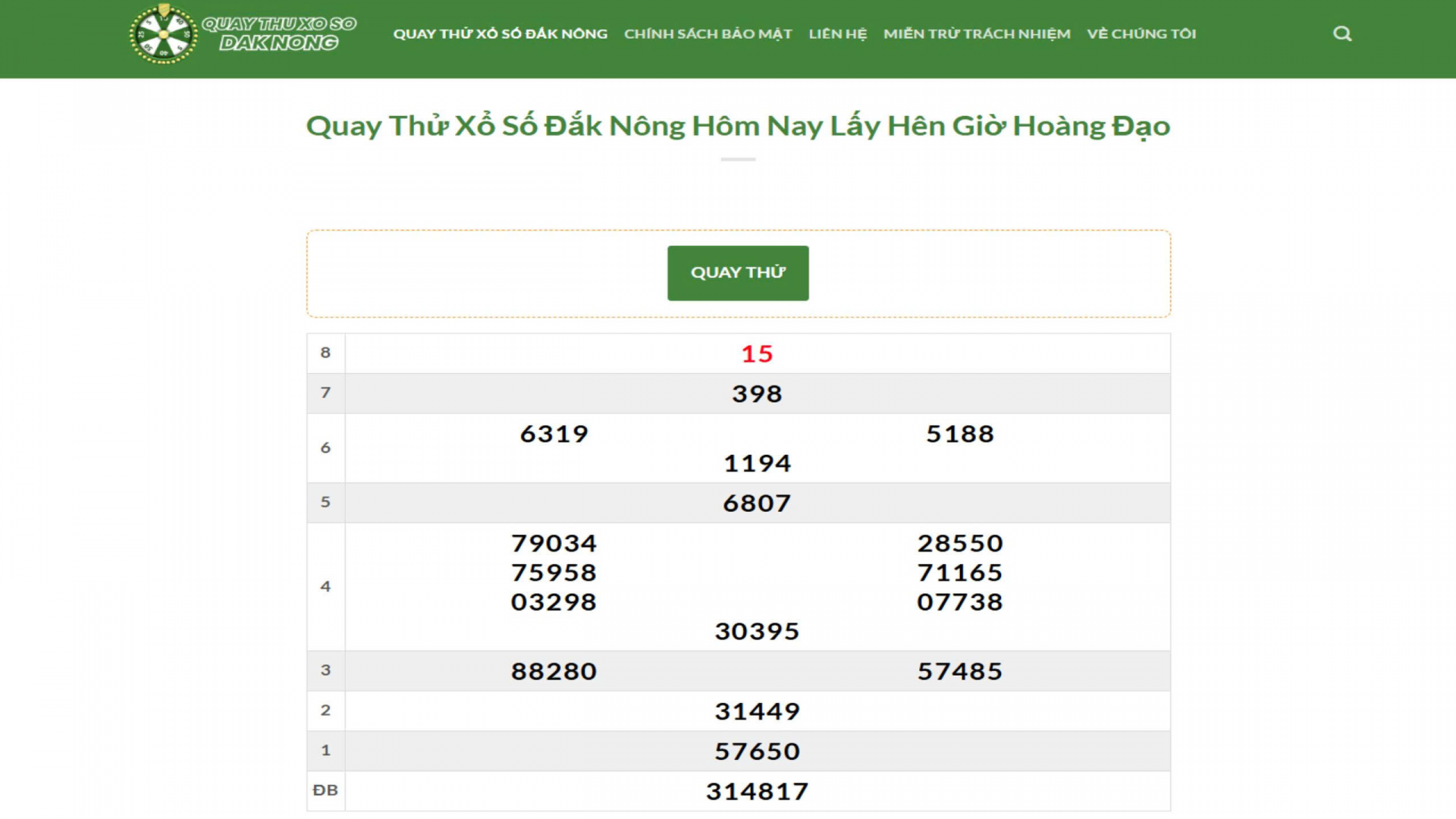Select the ĐB special prize 314817
This screenshot has width=1456, height=819.
click(x=757, y=792)
